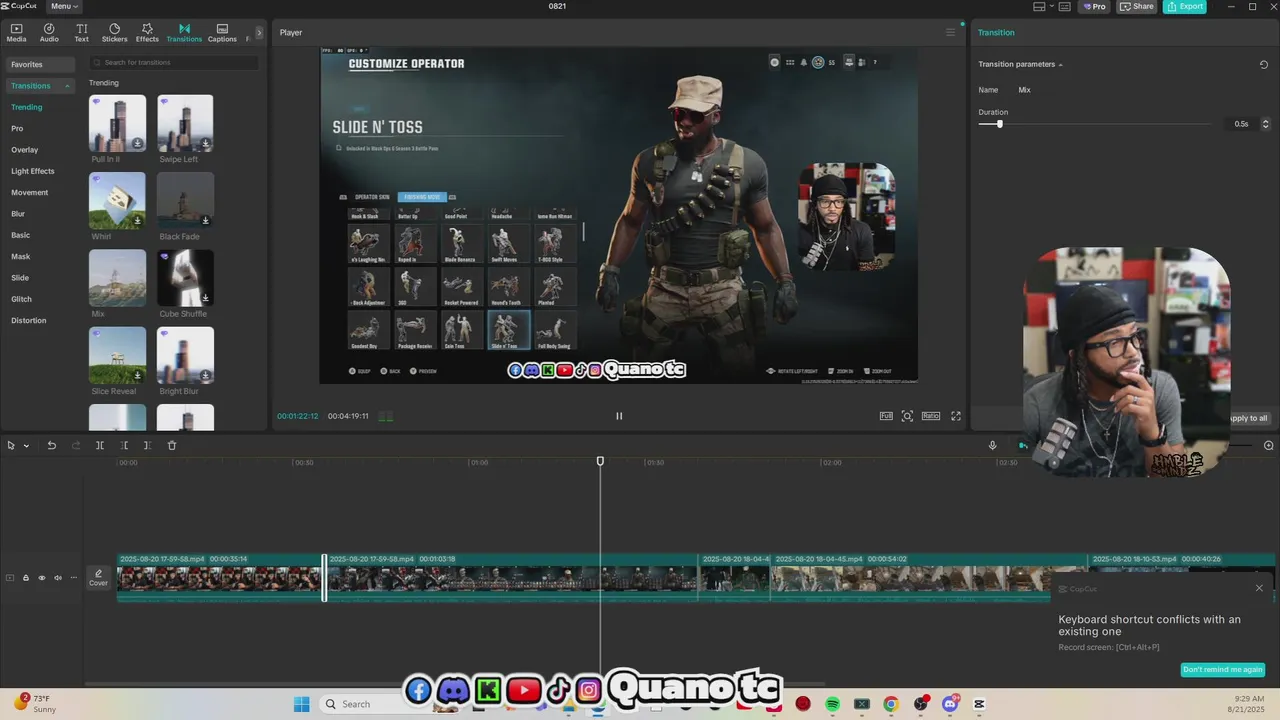
Task: Delete the selected timeline item
Action: point(172,445)
